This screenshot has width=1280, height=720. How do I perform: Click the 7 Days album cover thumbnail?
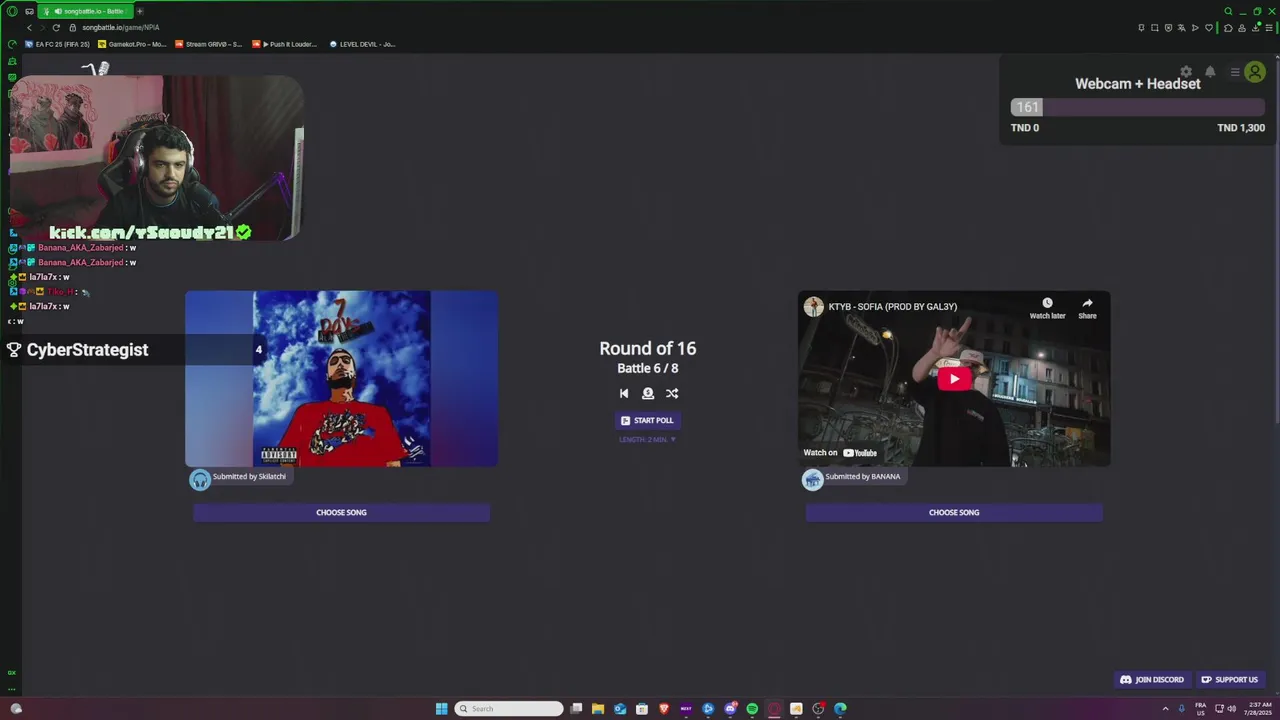coord(341,379)
